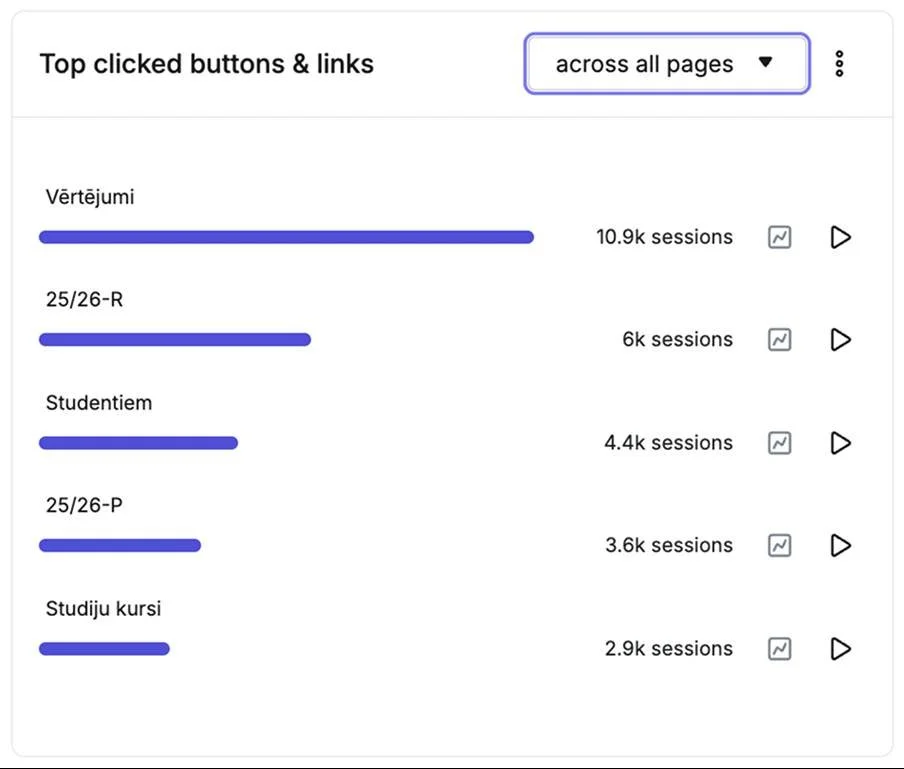The width and height of the screenshot is (904, 769).
Task: Play session recordings for Studiju kursi
Action: tap(841, 649)
